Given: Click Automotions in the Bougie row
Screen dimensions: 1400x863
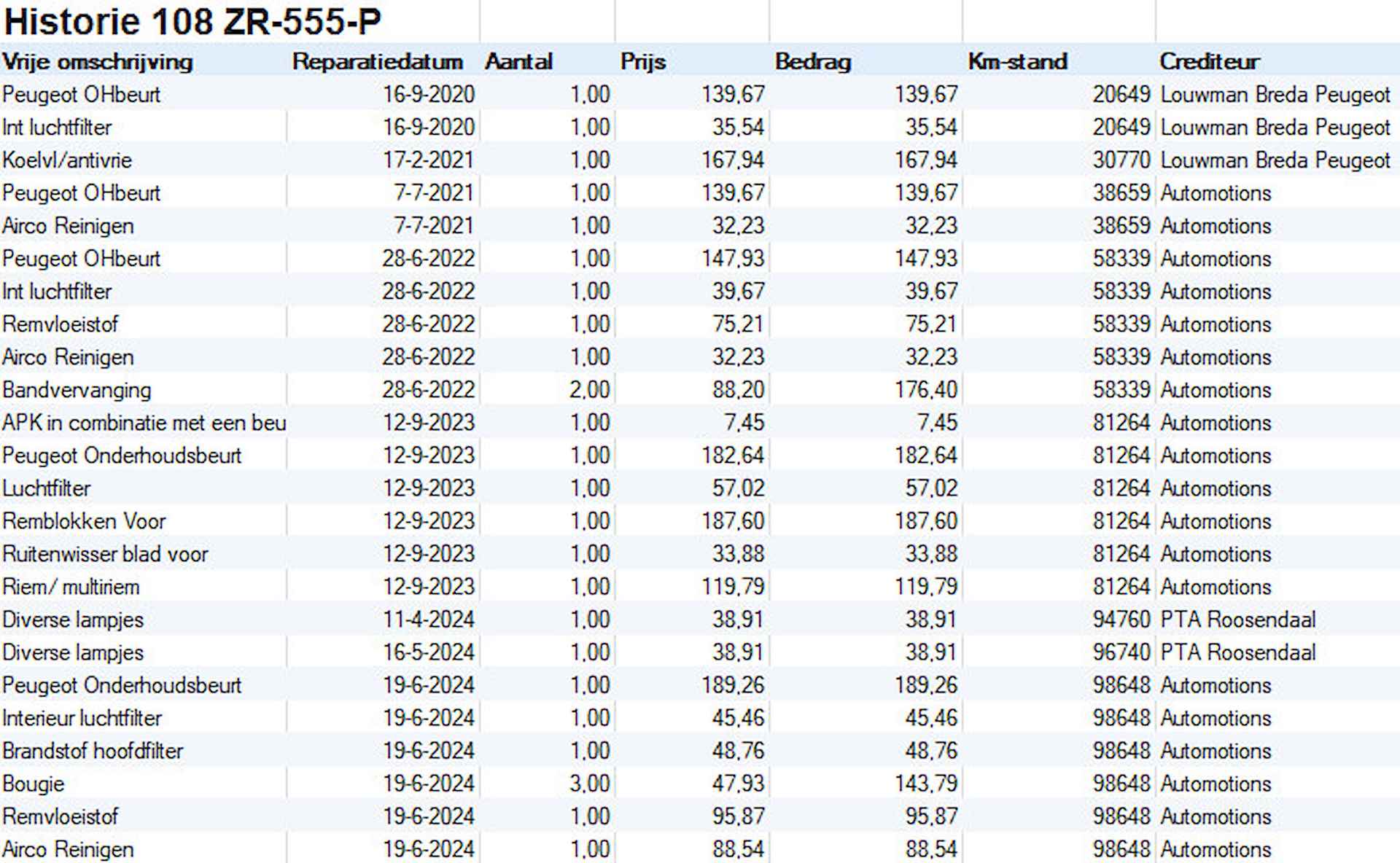Looking at the screenshot, I should [1216, 783].
